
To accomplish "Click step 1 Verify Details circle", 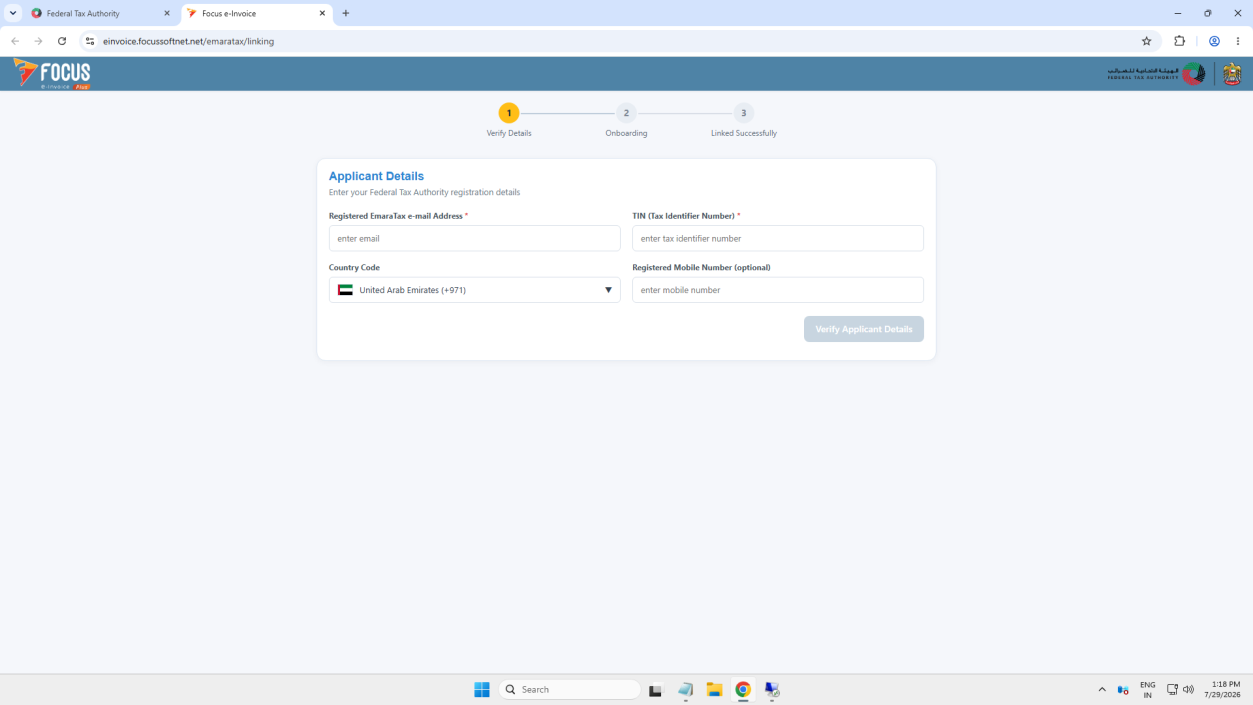I will (x=509, y=113).
